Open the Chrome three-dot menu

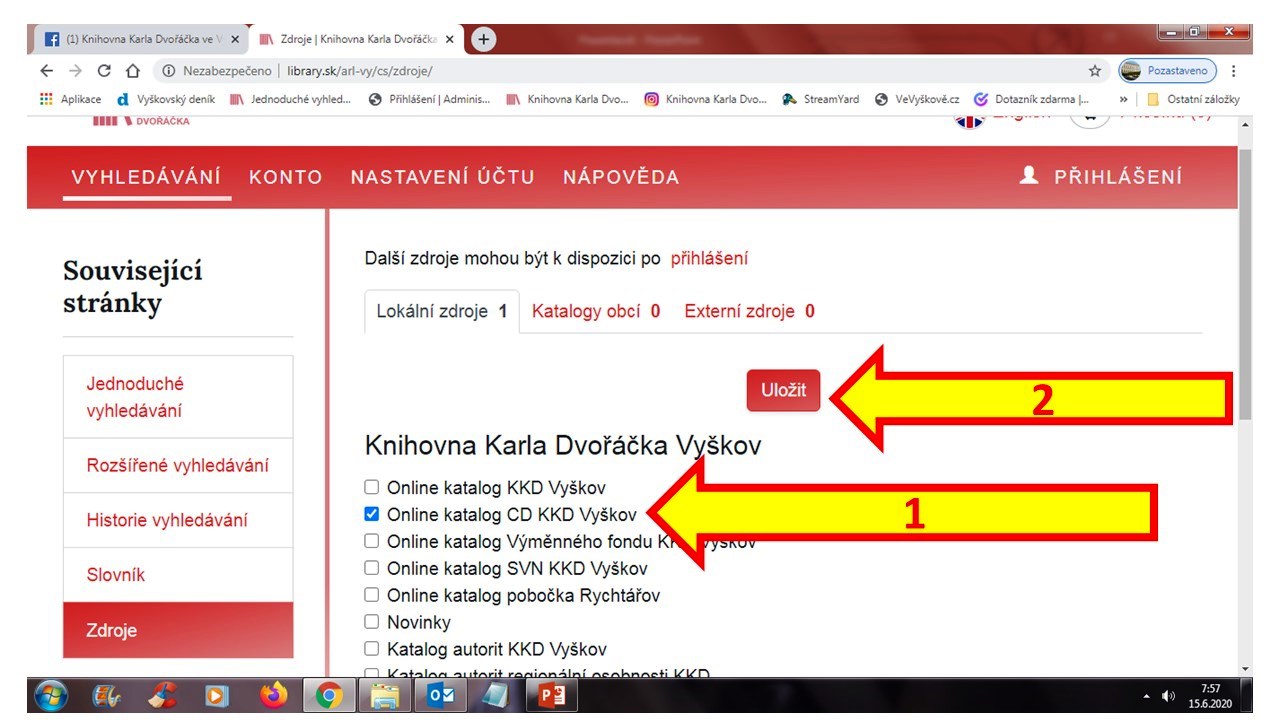coord(1234,71)
